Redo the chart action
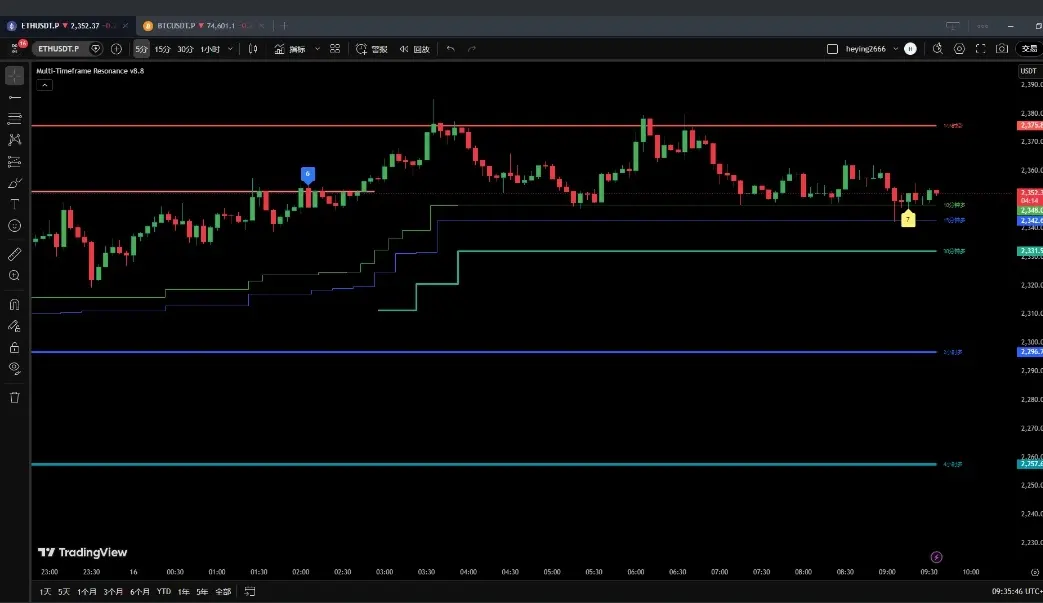The width and height of the screenshot is (1043, 603). coord(472,49)
